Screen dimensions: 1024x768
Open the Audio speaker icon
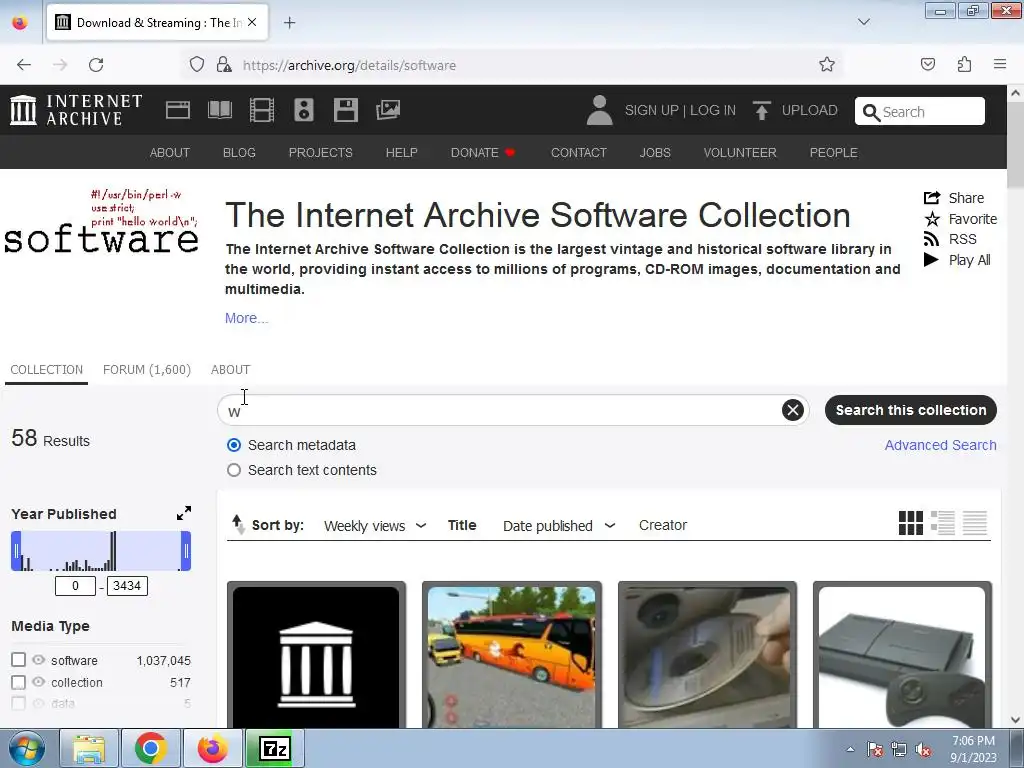coord(304,110)
